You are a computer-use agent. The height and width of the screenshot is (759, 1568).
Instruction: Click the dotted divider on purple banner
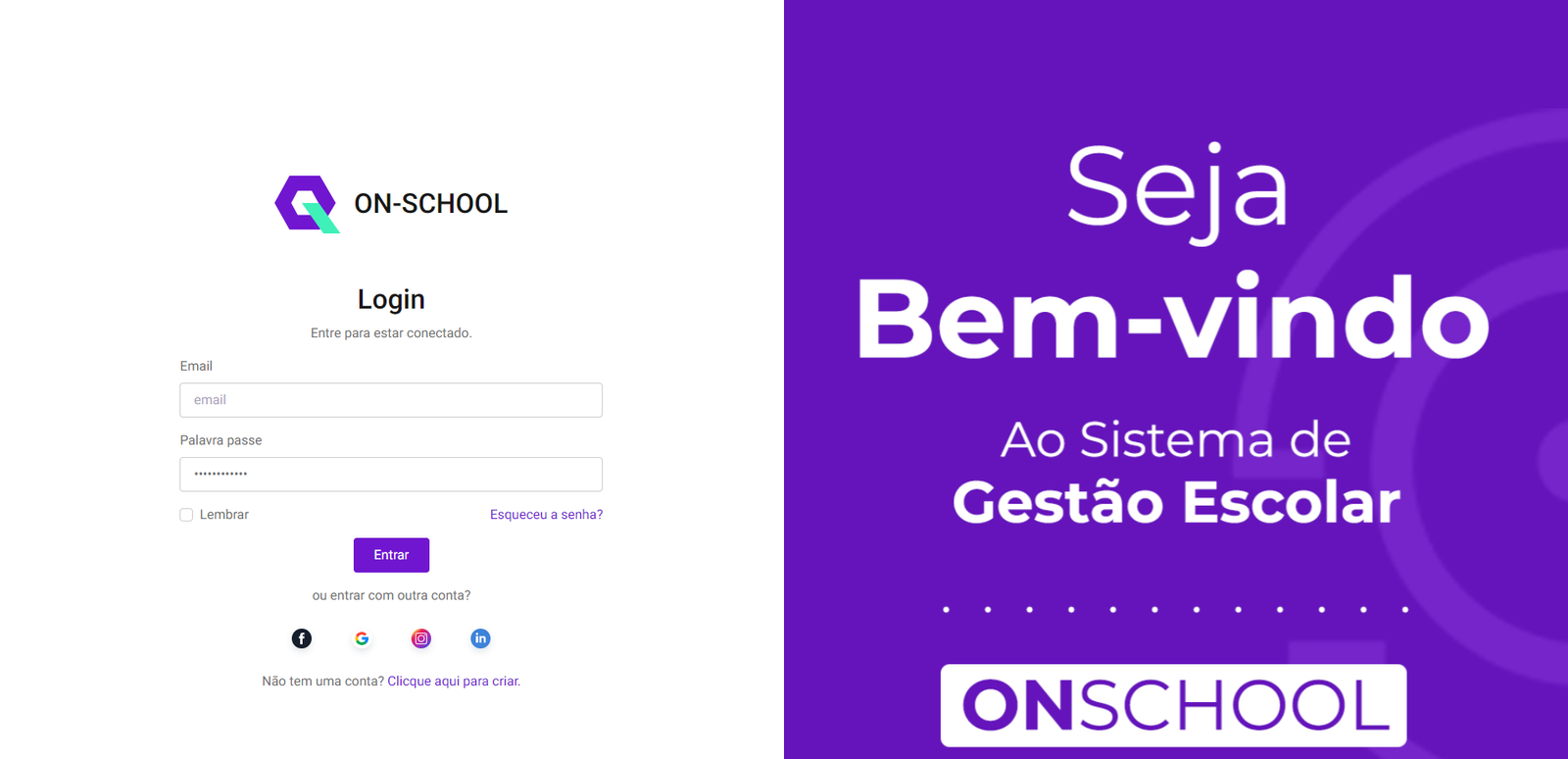(x=1175, y=610)
